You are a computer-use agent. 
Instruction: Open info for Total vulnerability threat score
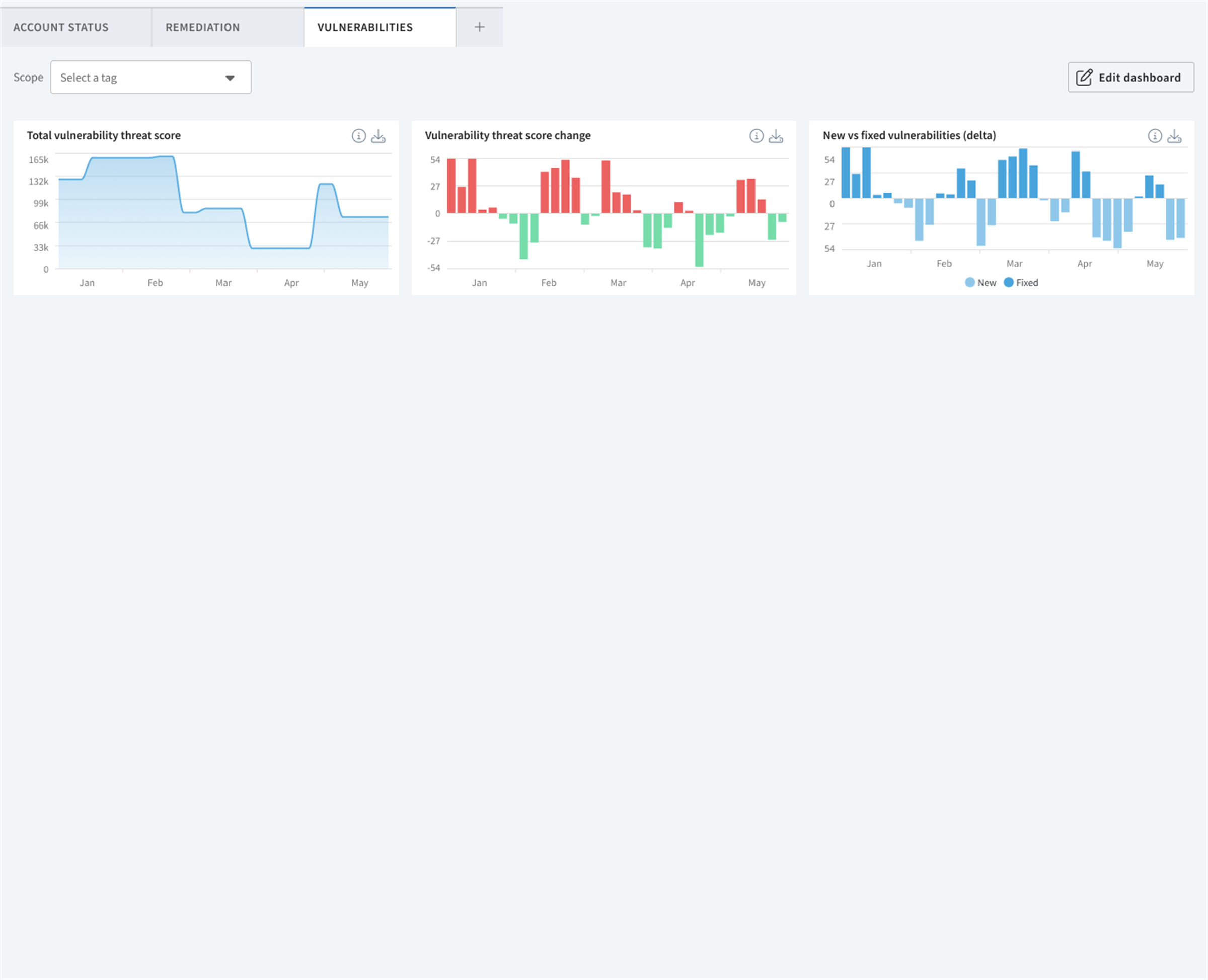359,136
